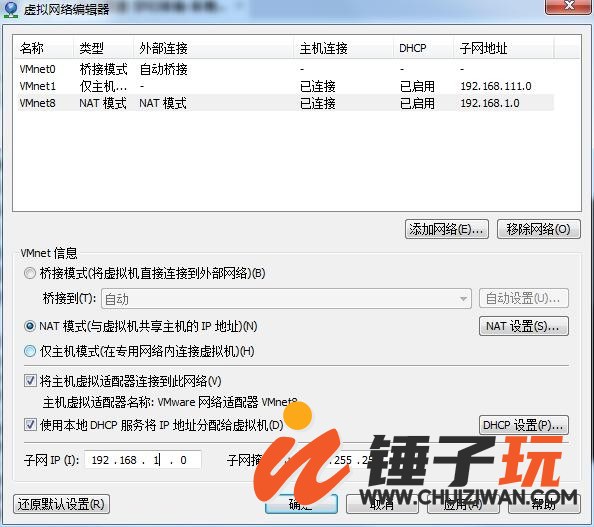
Task: Open NAT 设置(S) dialog
Action: click(x=524, y=326)
